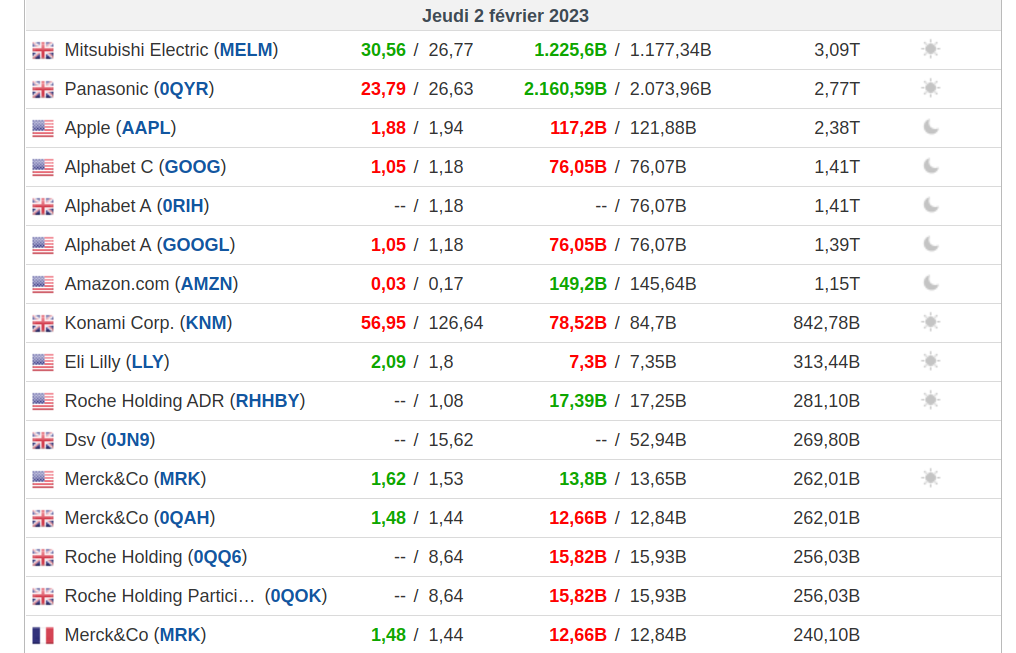Click the US flag beside Amazon.com

click(x=43, y=284)
